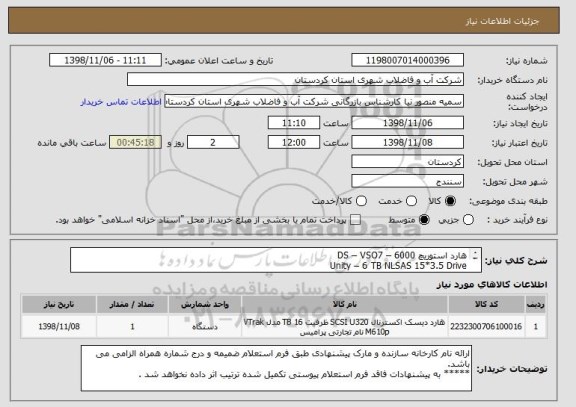Screen dimensions: 576x407
Task: Click the جزئیات اطلاعات نیاز header title
Action: 502,21
